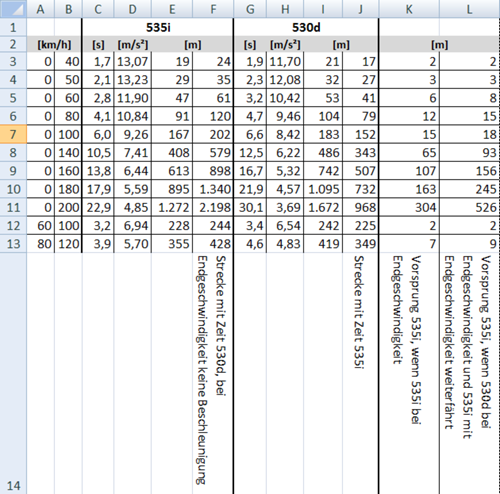Image resolution: width=500 pixels, height=494 pixels.
Task: Select the cell with value 5,59
Action: [x=132, y=189]
